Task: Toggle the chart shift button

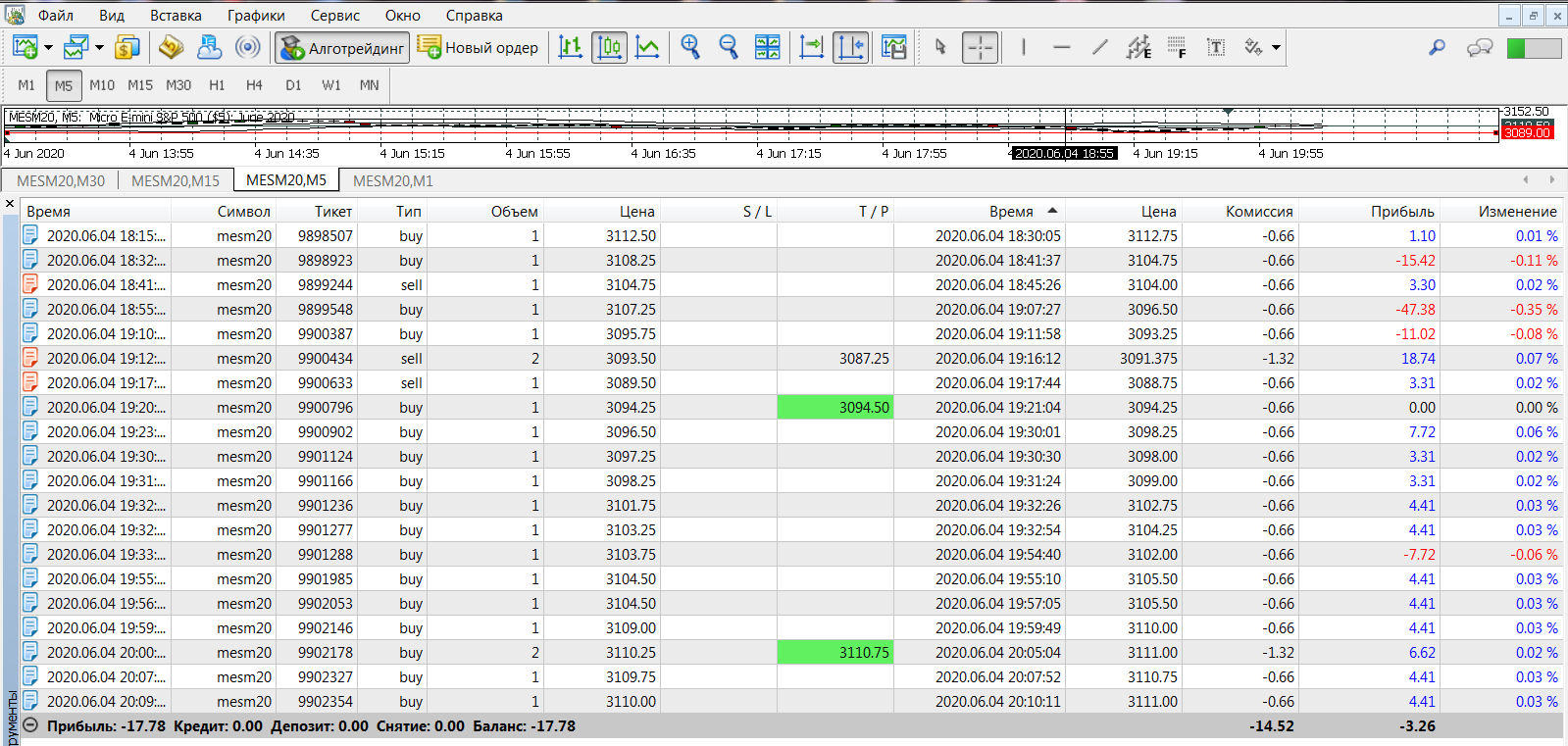Action: point(850,47)
